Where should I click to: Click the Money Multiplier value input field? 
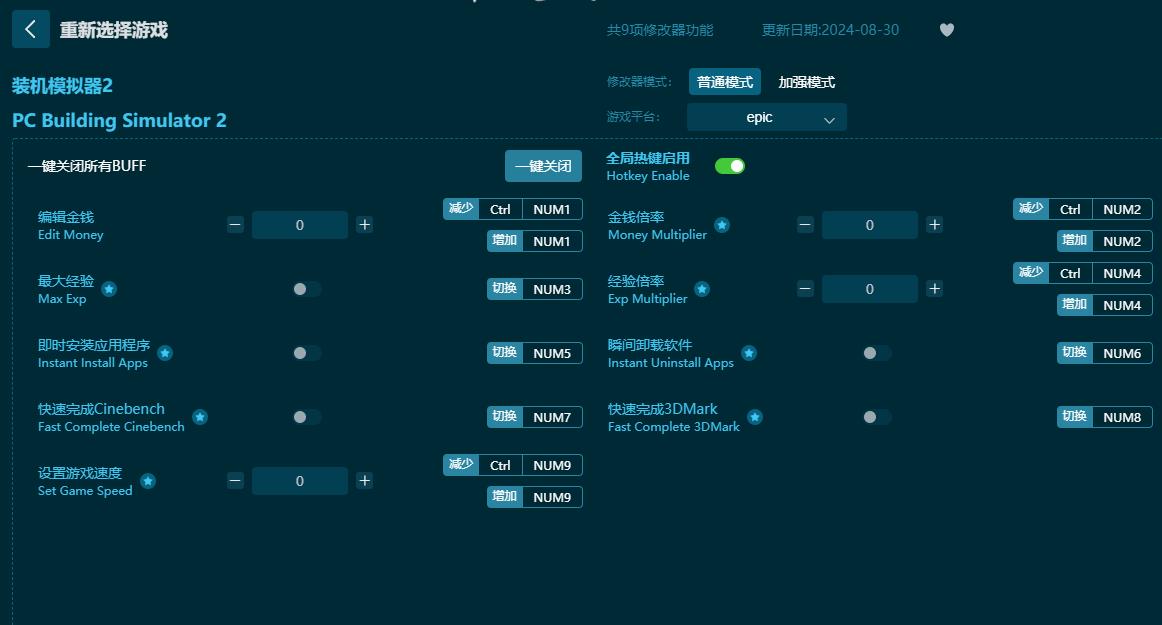point(870,225)
